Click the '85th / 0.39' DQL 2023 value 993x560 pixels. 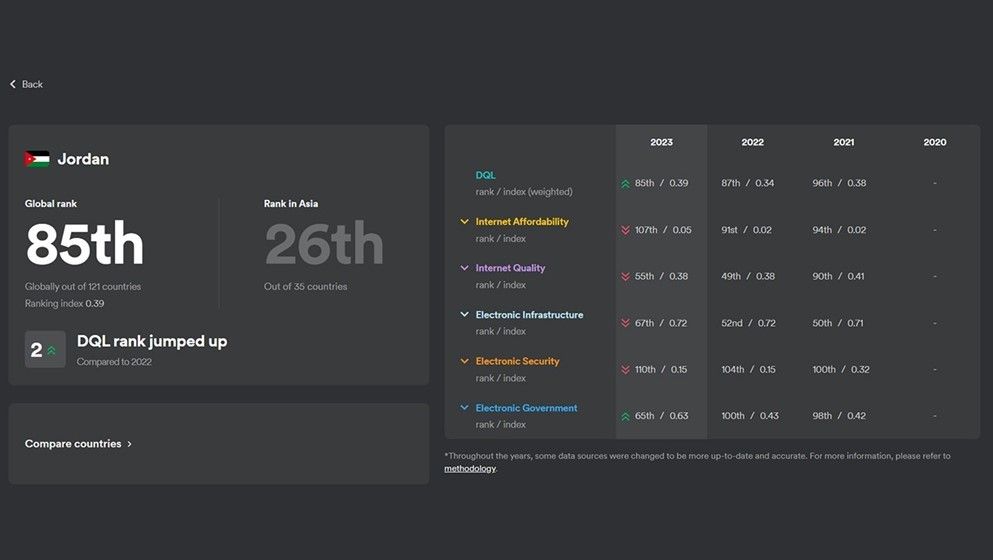click(661, 183)
